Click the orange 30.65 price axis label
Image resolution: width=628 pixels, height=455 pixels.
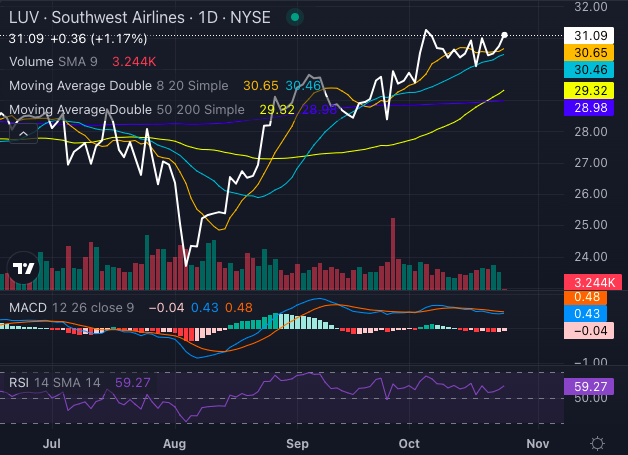tap(585, 52)
